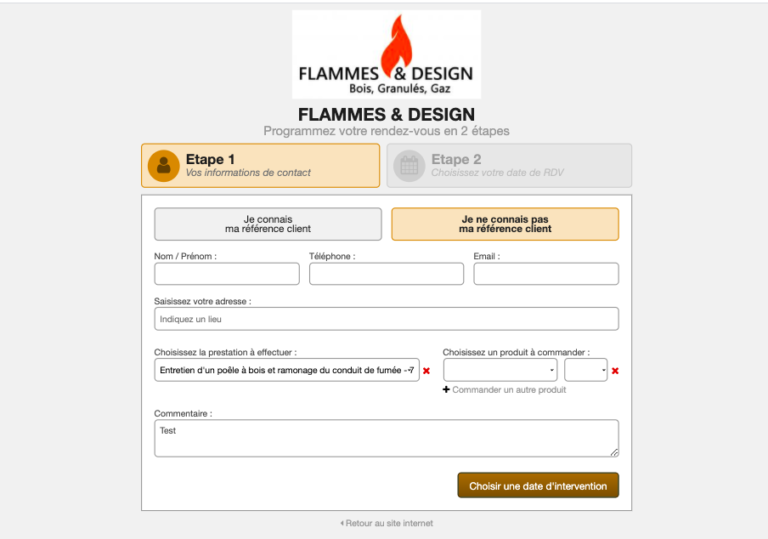768x539 pixels.
Task: Open the small product quantity dropdown
Action: (585, 370)
